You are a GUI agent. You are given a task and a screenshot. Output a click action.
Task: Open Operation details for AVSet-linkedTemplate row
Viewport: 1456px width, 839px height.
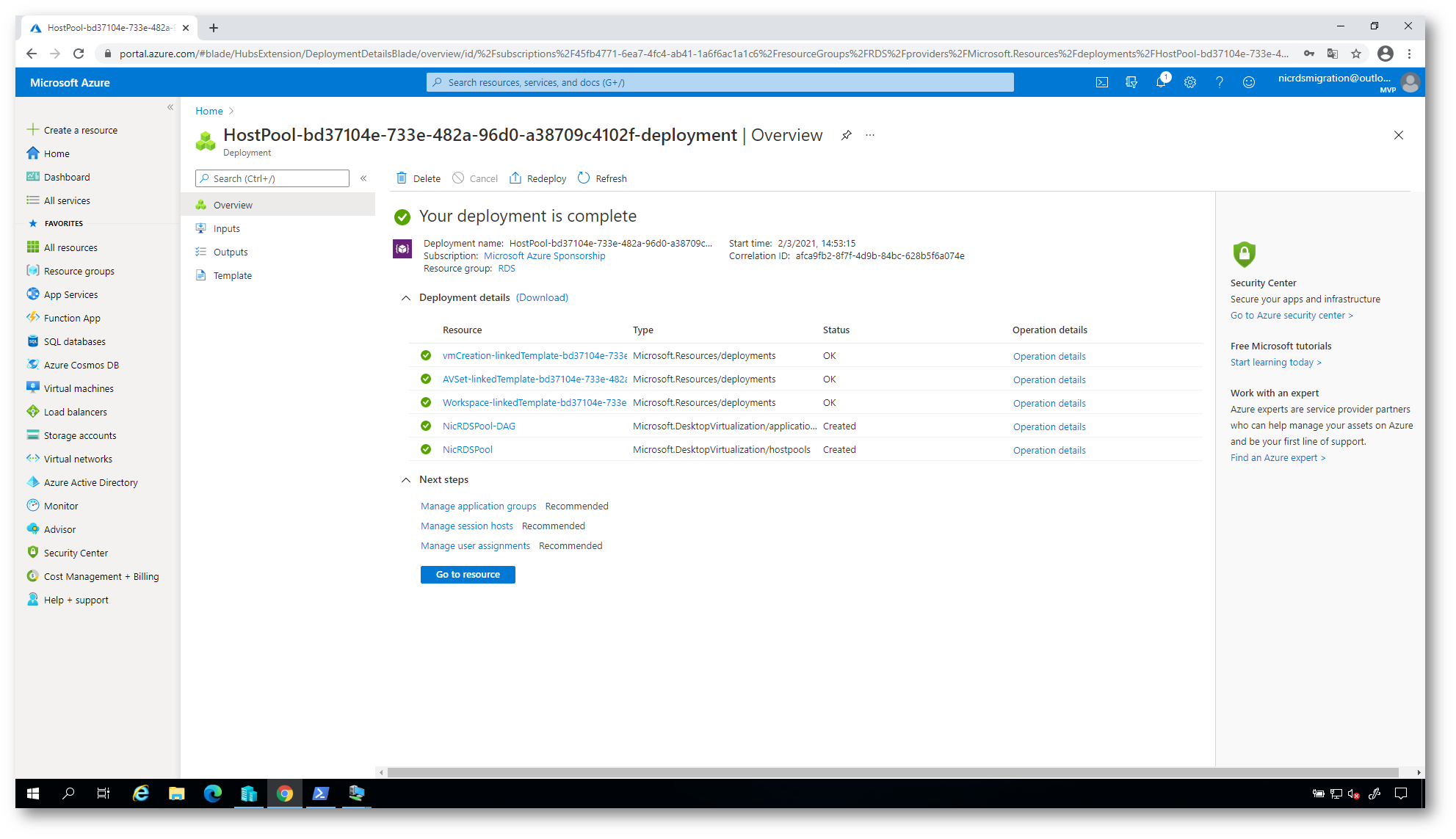(x=1049, y=380)
